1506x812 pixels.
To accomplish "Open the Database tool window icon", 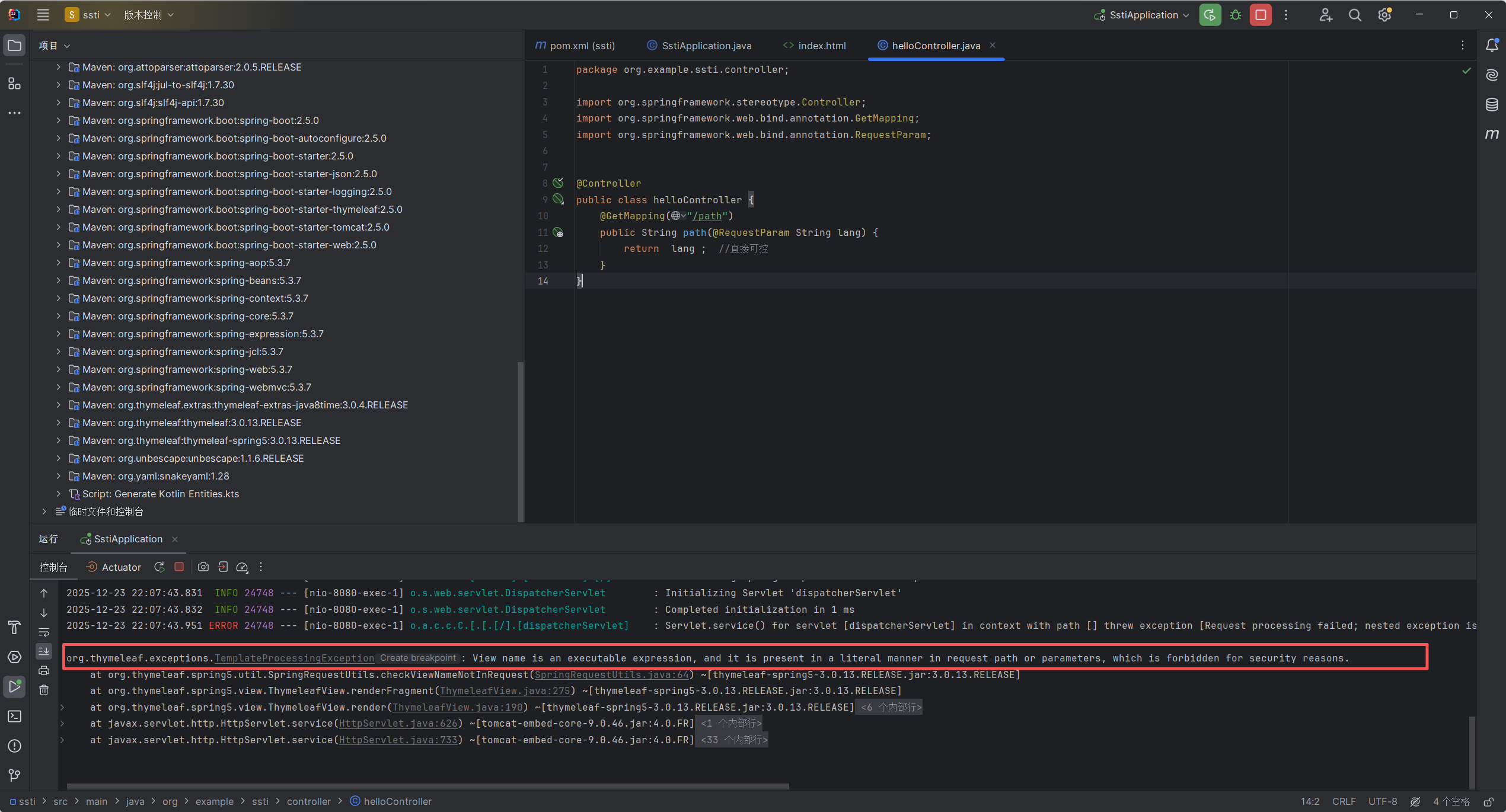I will [1492, 105].
